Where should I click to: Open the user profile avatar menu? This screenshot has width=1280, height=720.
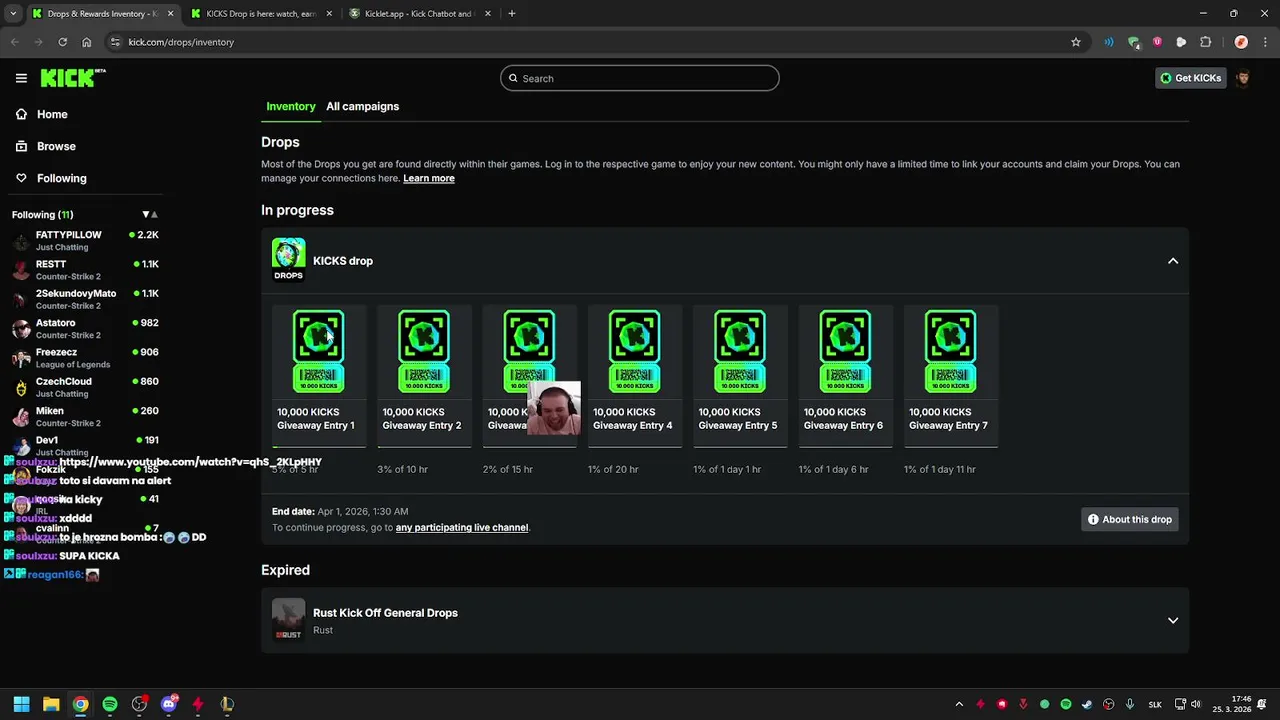pyautogui.click(x=1242, y=78)
